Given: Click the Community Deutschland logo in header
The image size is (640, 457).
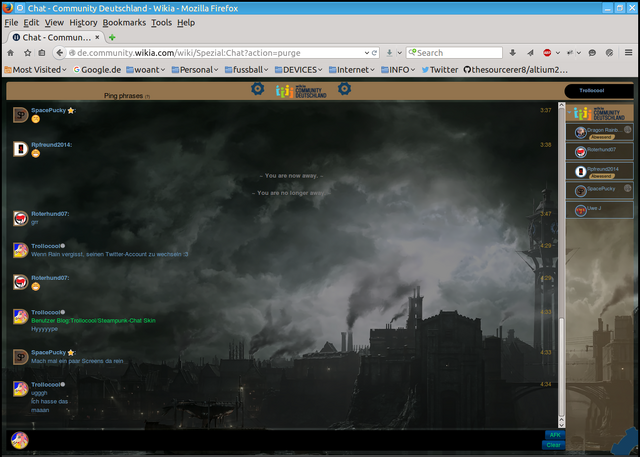Looking at the screenshot, I should pos(301,91).
